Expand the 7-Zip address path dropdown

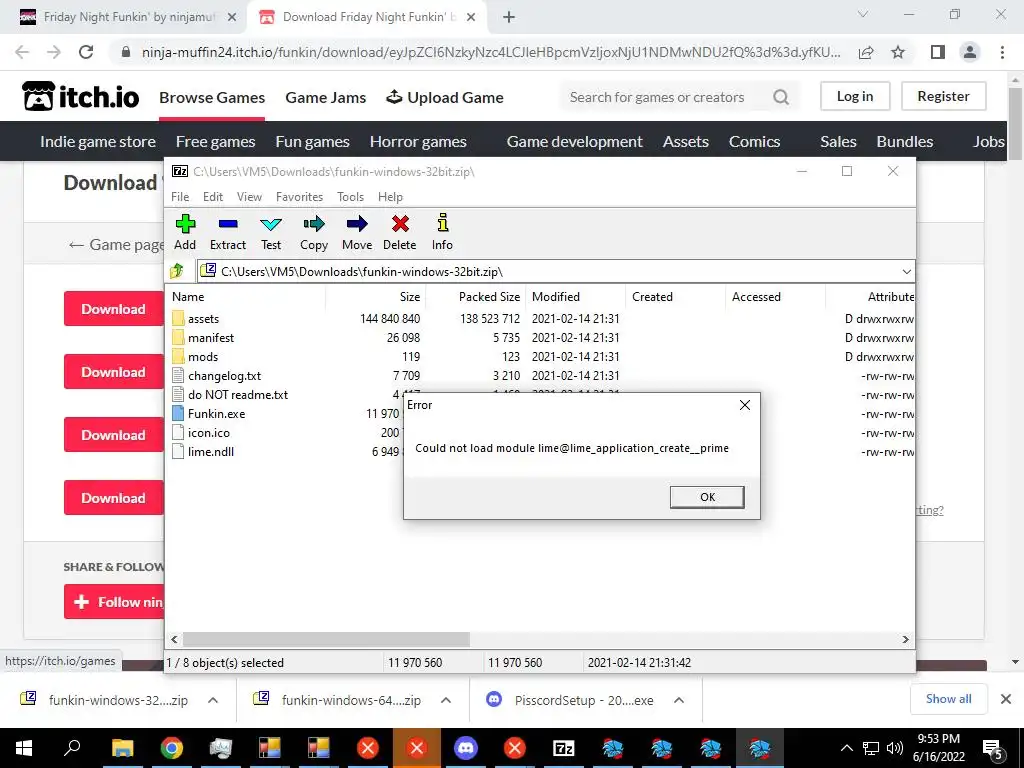906,272
